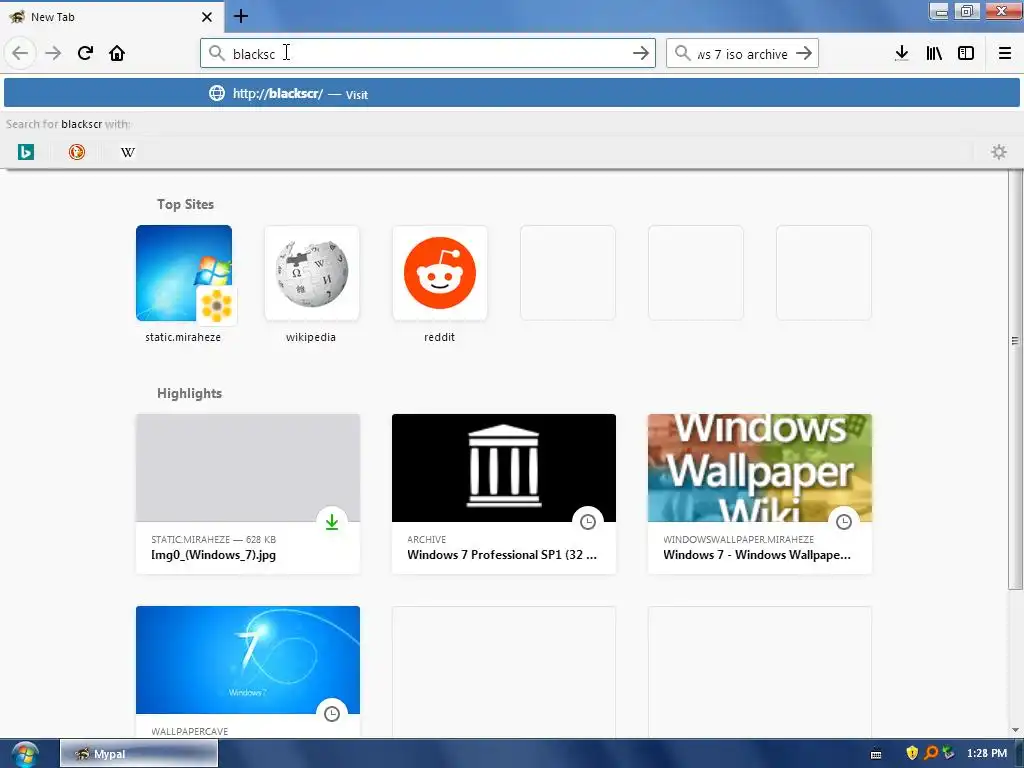Open the on-screen keyboard tray icon
1024x768 pixels.
pos(876,754)
